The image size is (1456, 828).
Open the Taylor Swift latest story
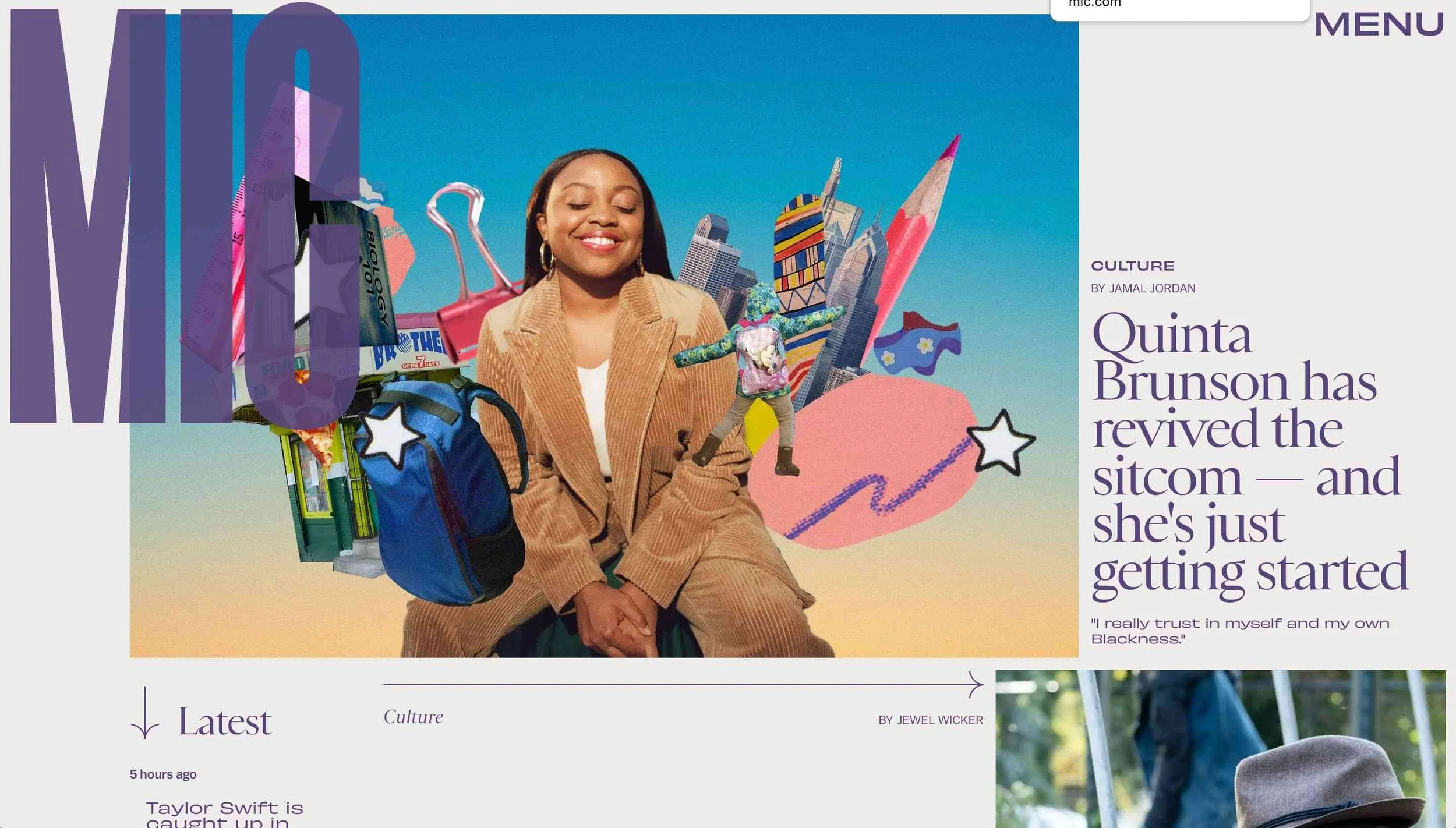tap(224, 813)
